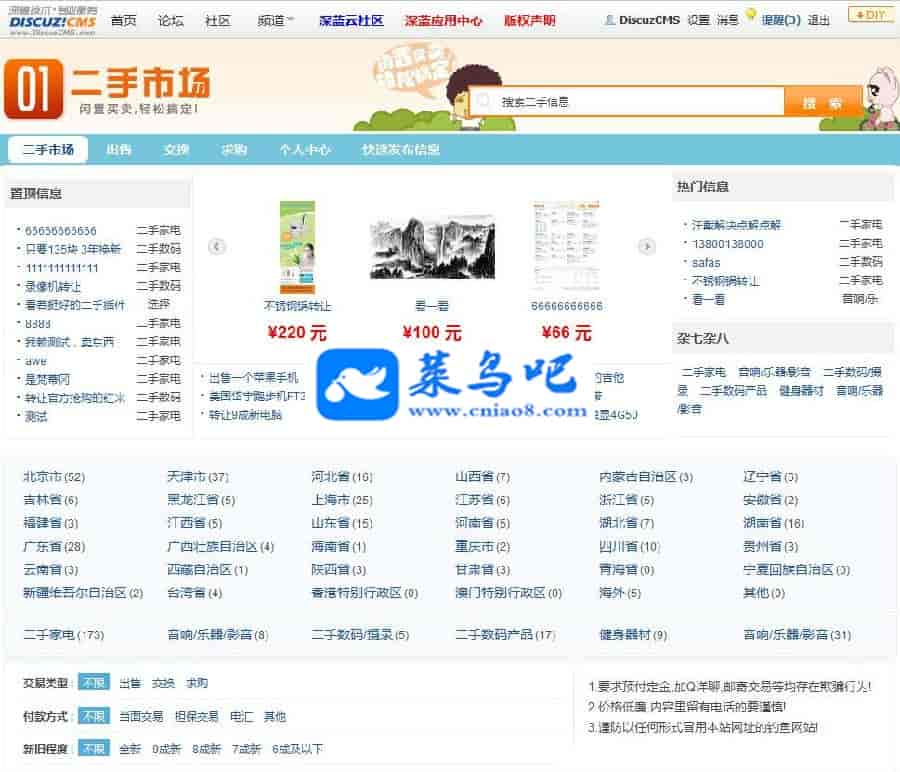The width and height of the screenshot is (900, 772).
Task: Click previous arrow in product carousel
Action: 216,246
